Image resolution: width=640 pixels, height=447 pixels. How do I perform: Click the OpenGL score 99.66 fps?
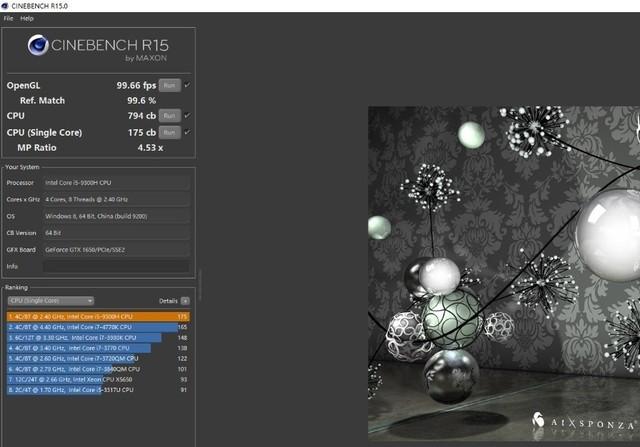coord(136,85)
